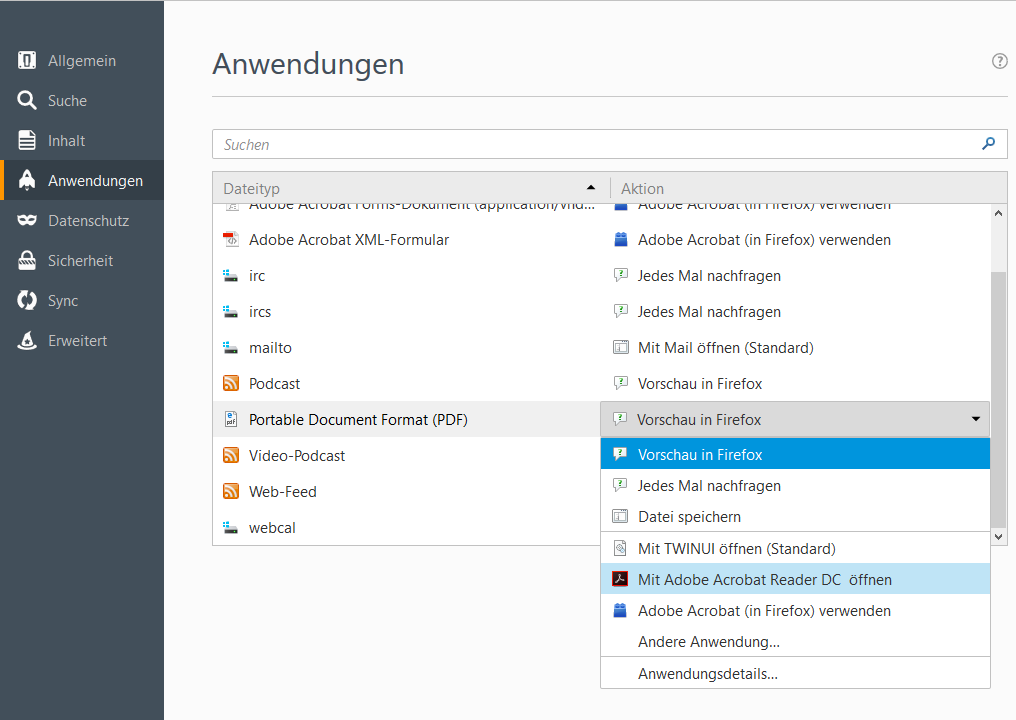Choose 'Vorschau in Firefox' in dropdown list
Screen dimensions: 1016x720
coord(795,454)
